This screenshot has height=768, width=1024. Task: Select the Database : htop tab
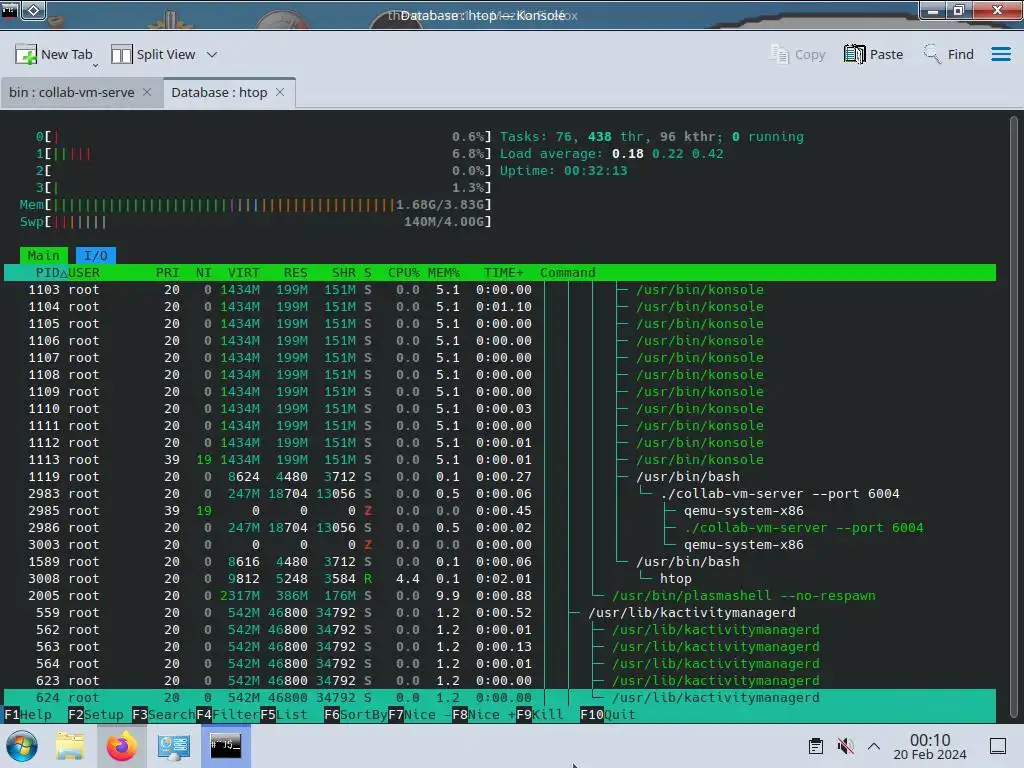219,92
